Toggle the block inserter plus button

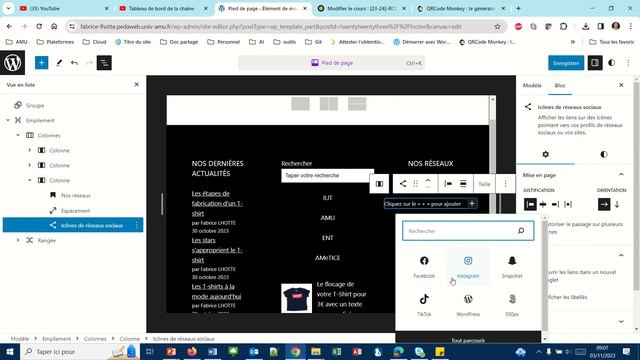(41, 63)
